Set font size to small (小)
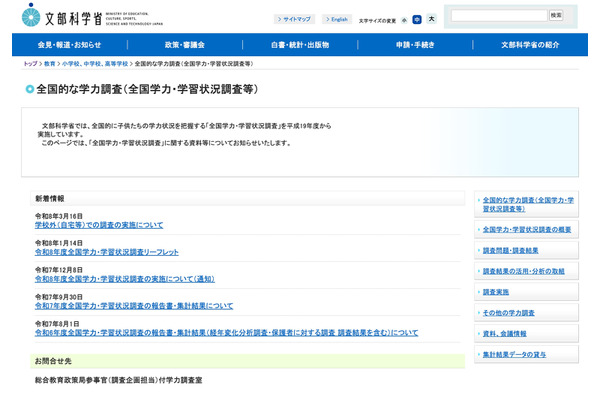This screenshot has width=600, height=400. click(404, 20)
